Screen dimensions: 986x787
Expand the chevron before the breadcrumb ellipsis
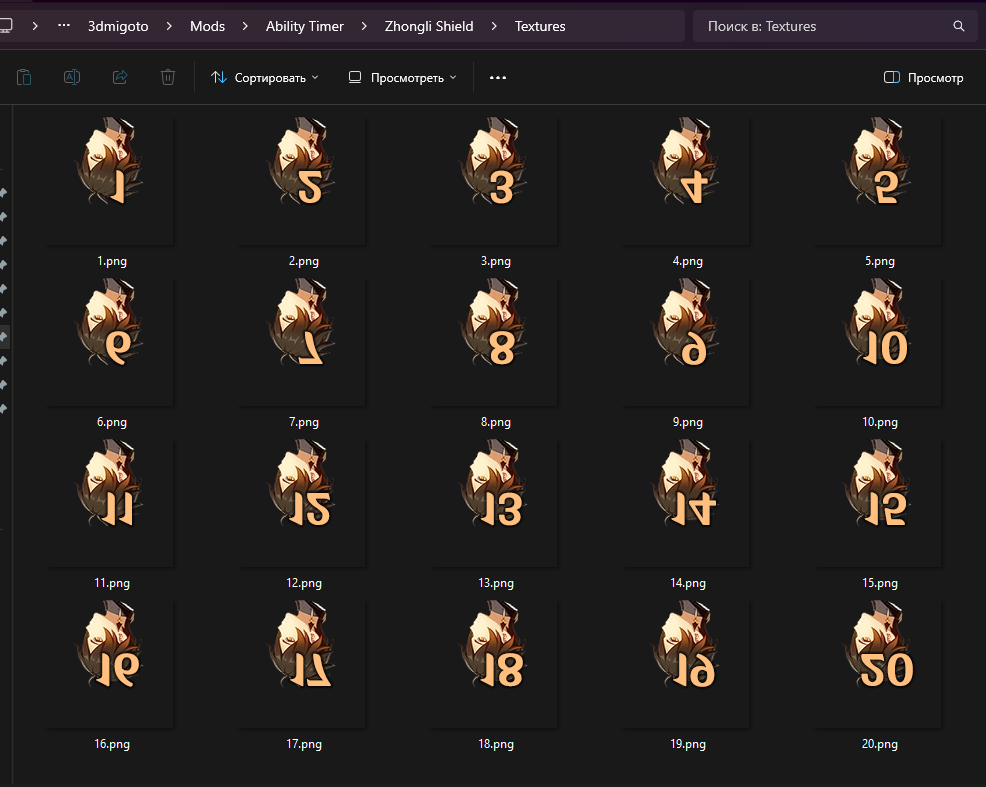click(x=35, y=26)
